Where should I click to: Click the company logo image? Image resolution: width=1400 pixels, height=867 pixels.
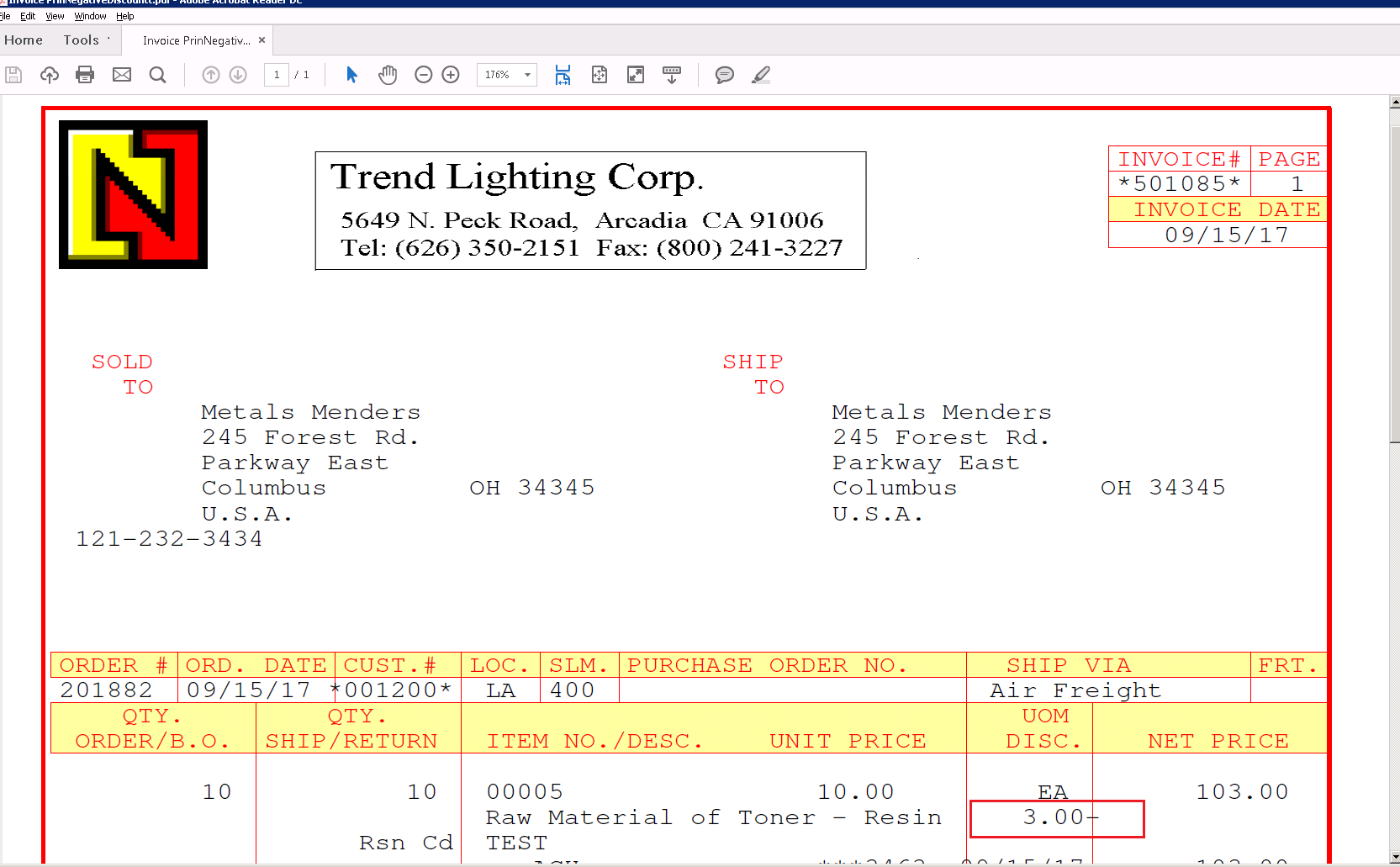[133, 194]
